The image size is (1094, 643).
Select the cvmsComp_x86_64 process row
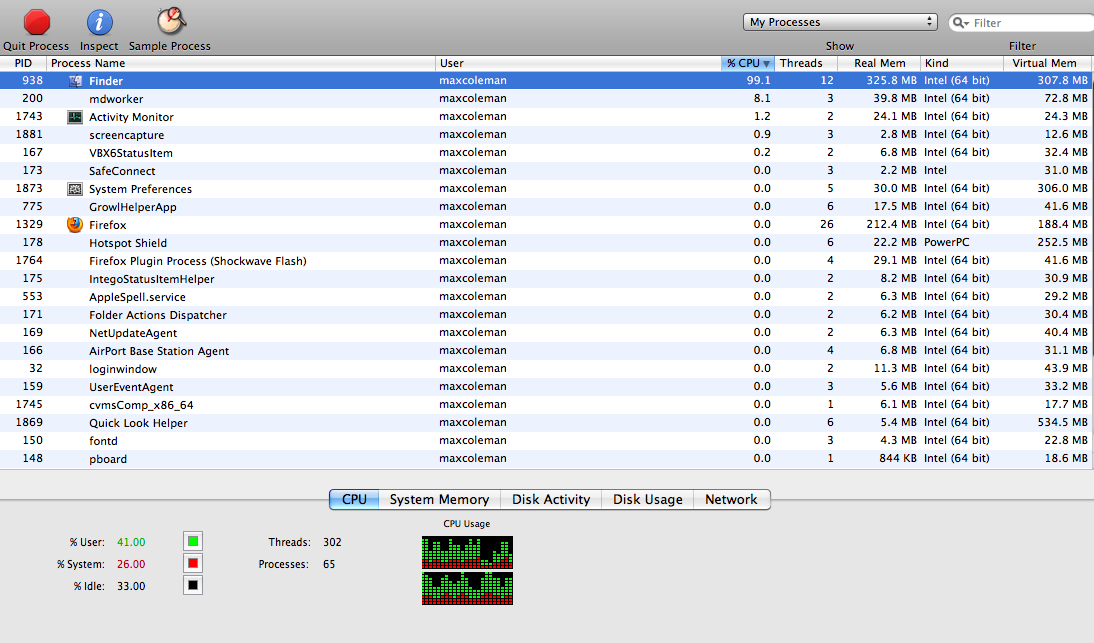(547, 404)
